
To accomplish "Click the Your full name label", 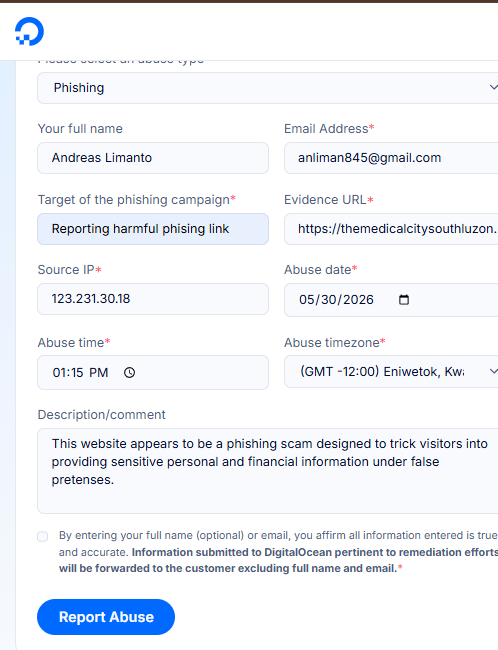I will click(80, 129).
